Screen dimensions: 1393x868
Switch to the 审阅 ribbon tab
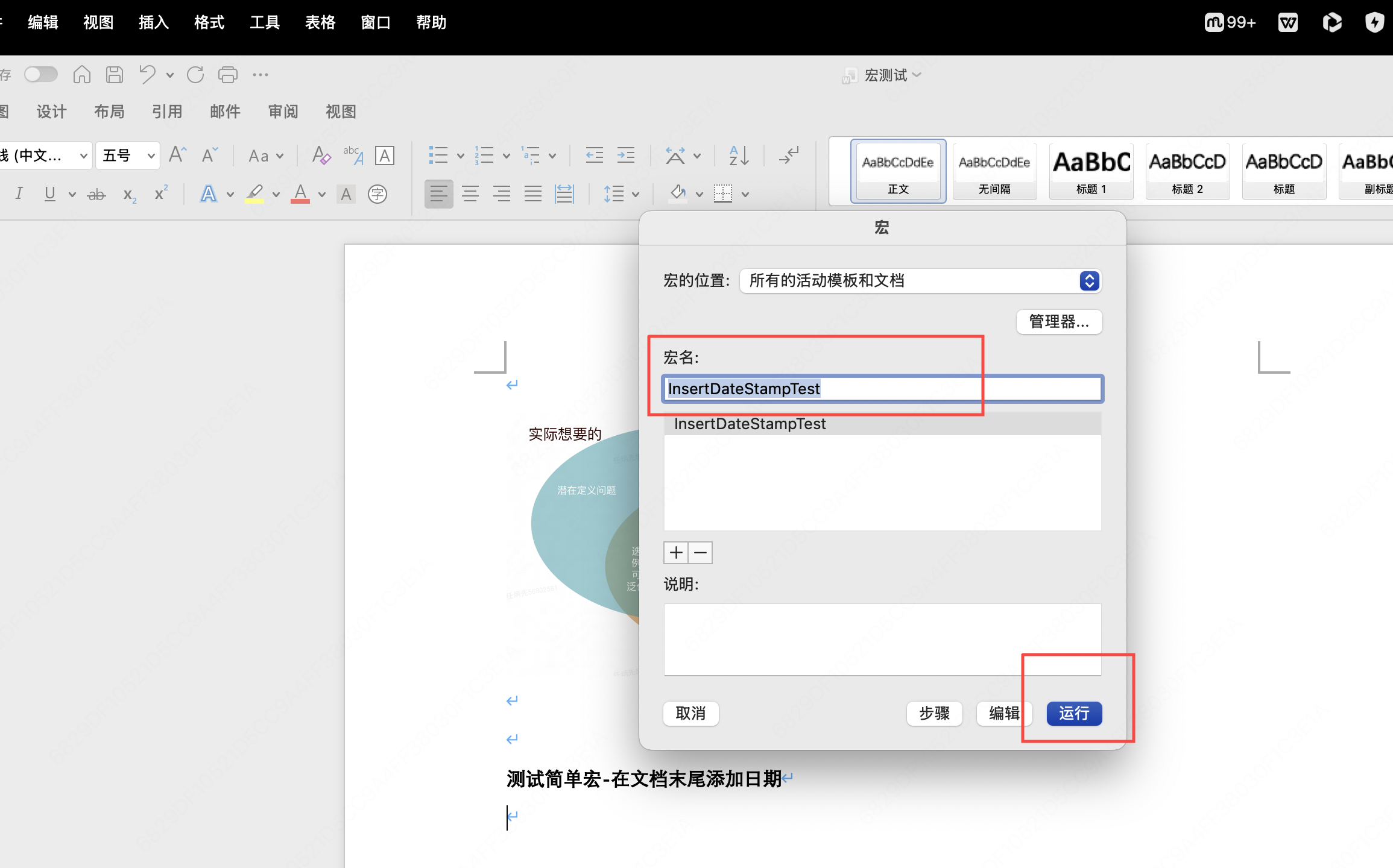tap(283, 112)
